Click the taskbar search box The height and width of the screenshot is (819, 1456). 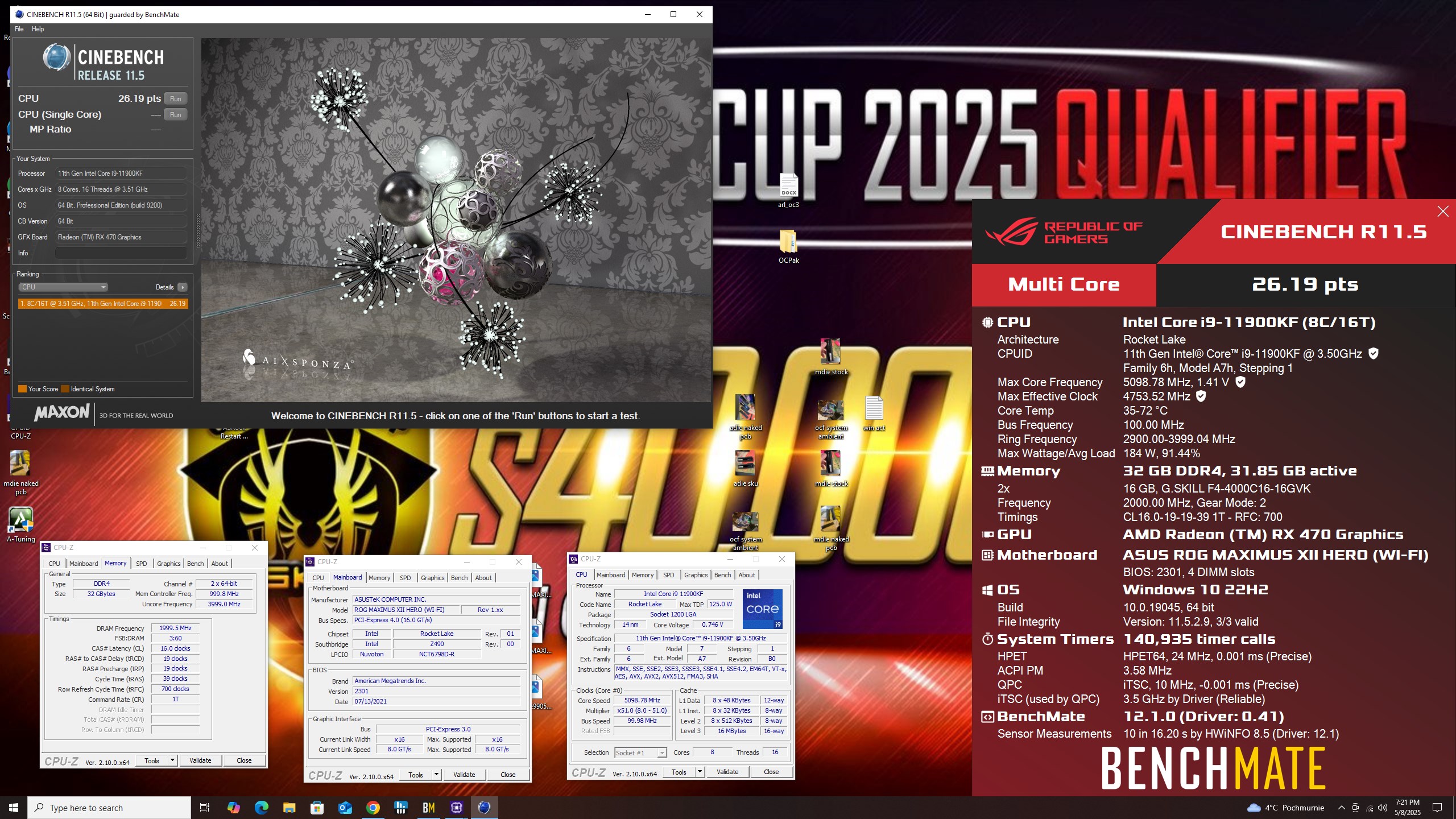click(x=109, y=808)
